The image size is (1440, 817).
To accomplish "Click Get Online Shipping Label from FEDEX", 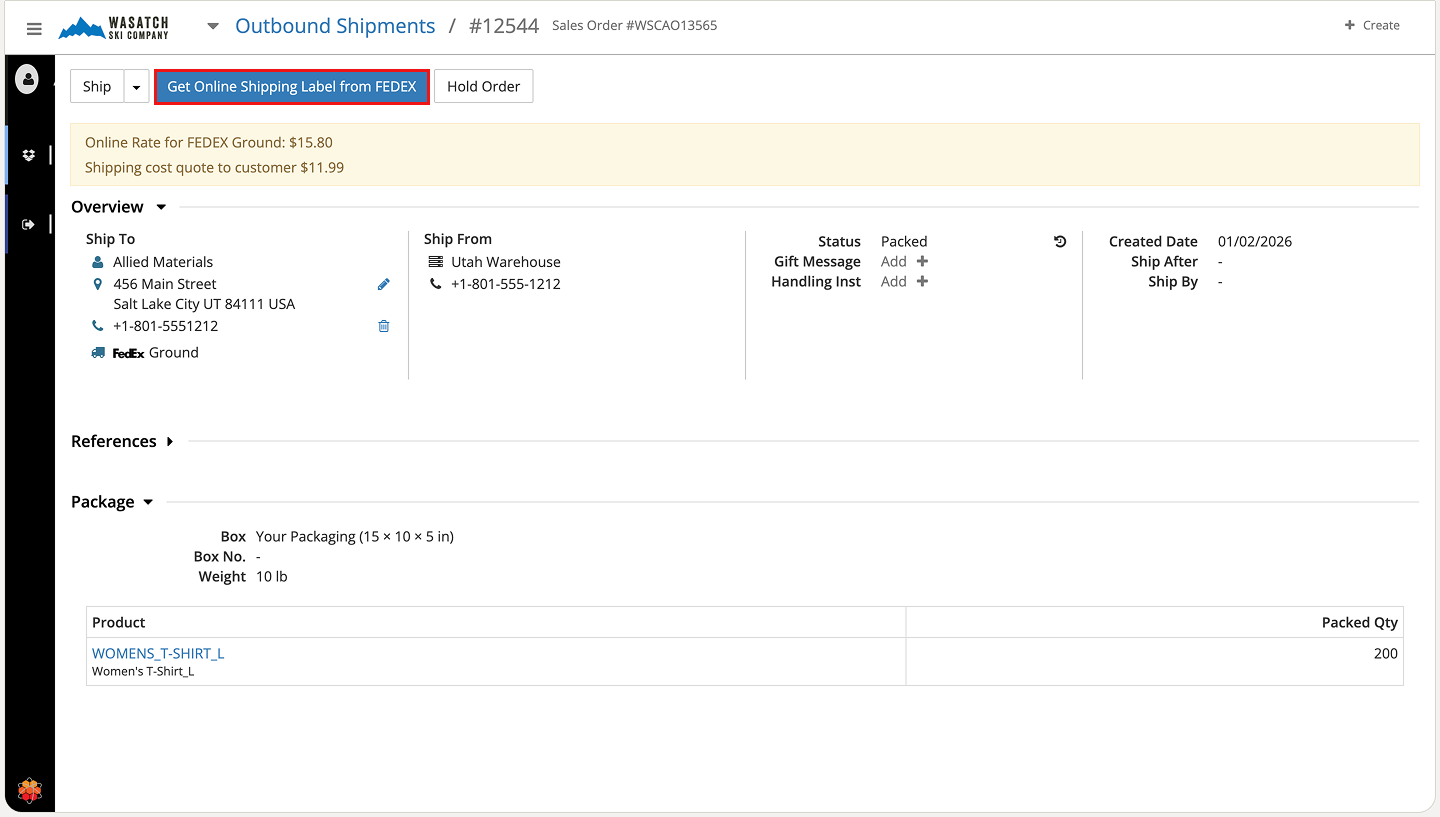I will tap(292, 87).
